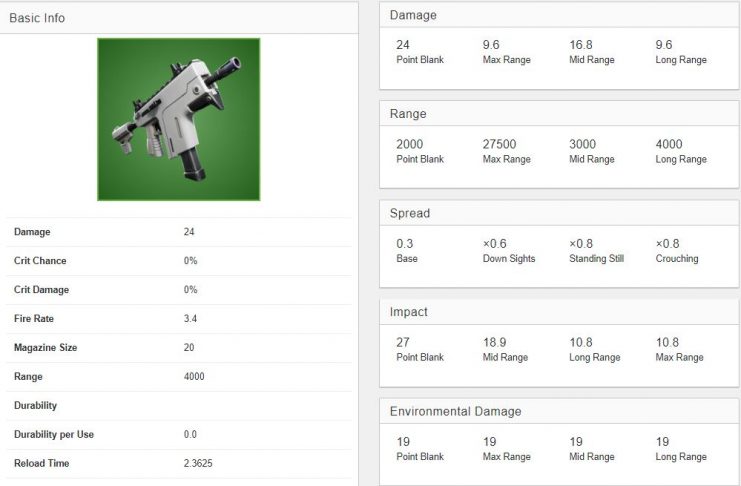
Task: Click Damage panel Max Range value 9.6
Action: [491, 45]
